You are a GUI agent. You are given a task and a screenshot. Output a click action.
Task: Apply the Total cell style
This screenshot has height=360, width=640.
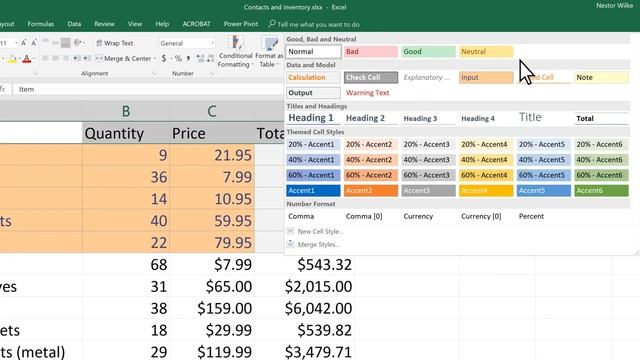pos(601,118)
